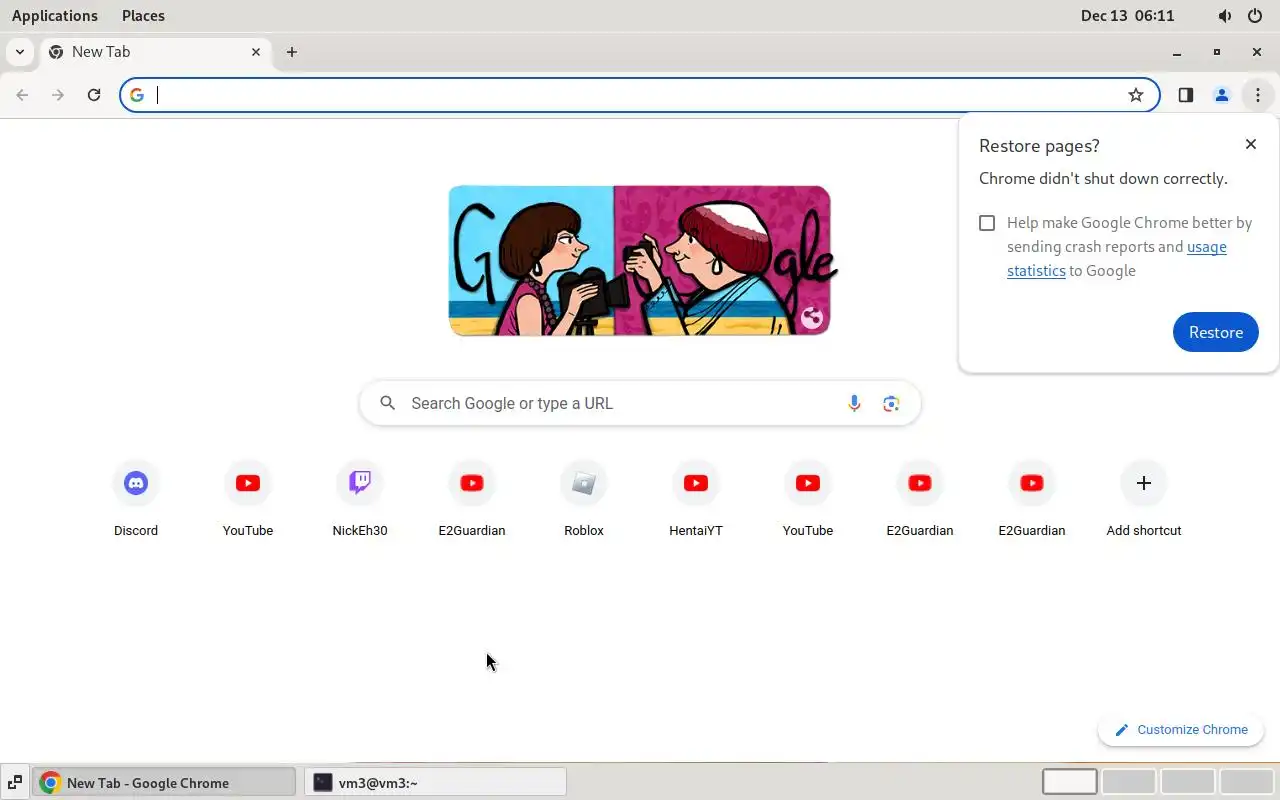Expand the tab search chevron

(x=20, y=52)
